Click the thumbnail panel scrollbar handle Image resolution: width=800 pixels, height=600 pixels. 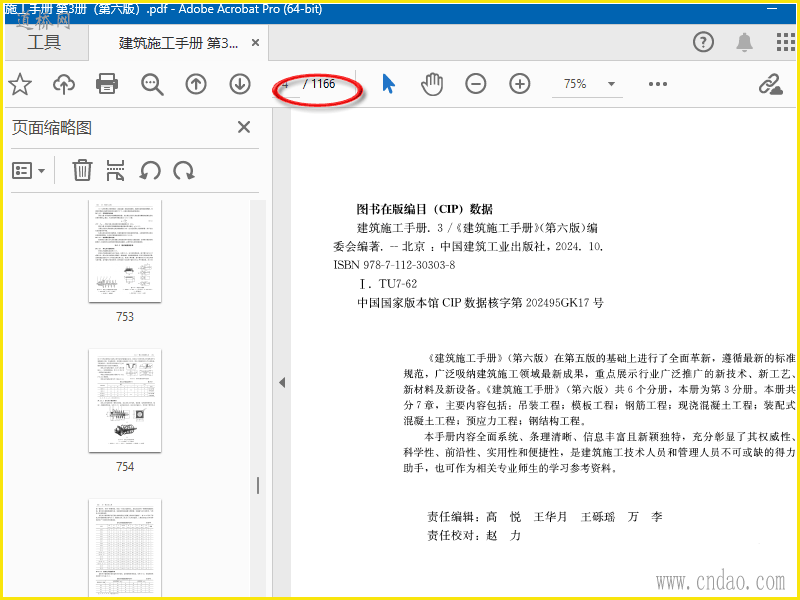point(258,485)
